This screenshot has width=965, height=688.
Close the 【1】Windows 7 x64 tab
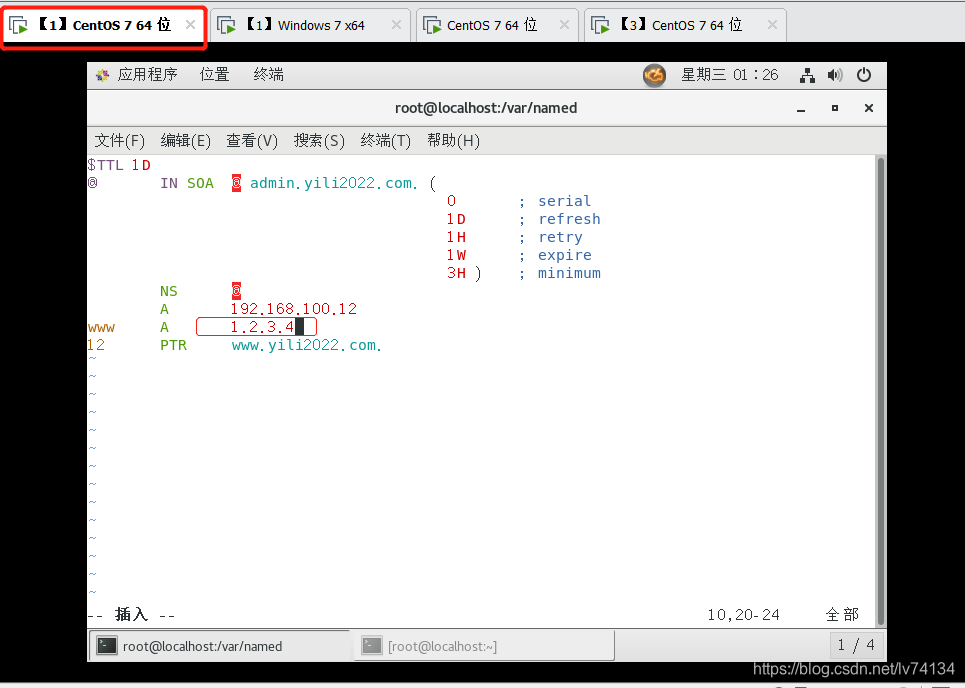[x=396, y=25]
